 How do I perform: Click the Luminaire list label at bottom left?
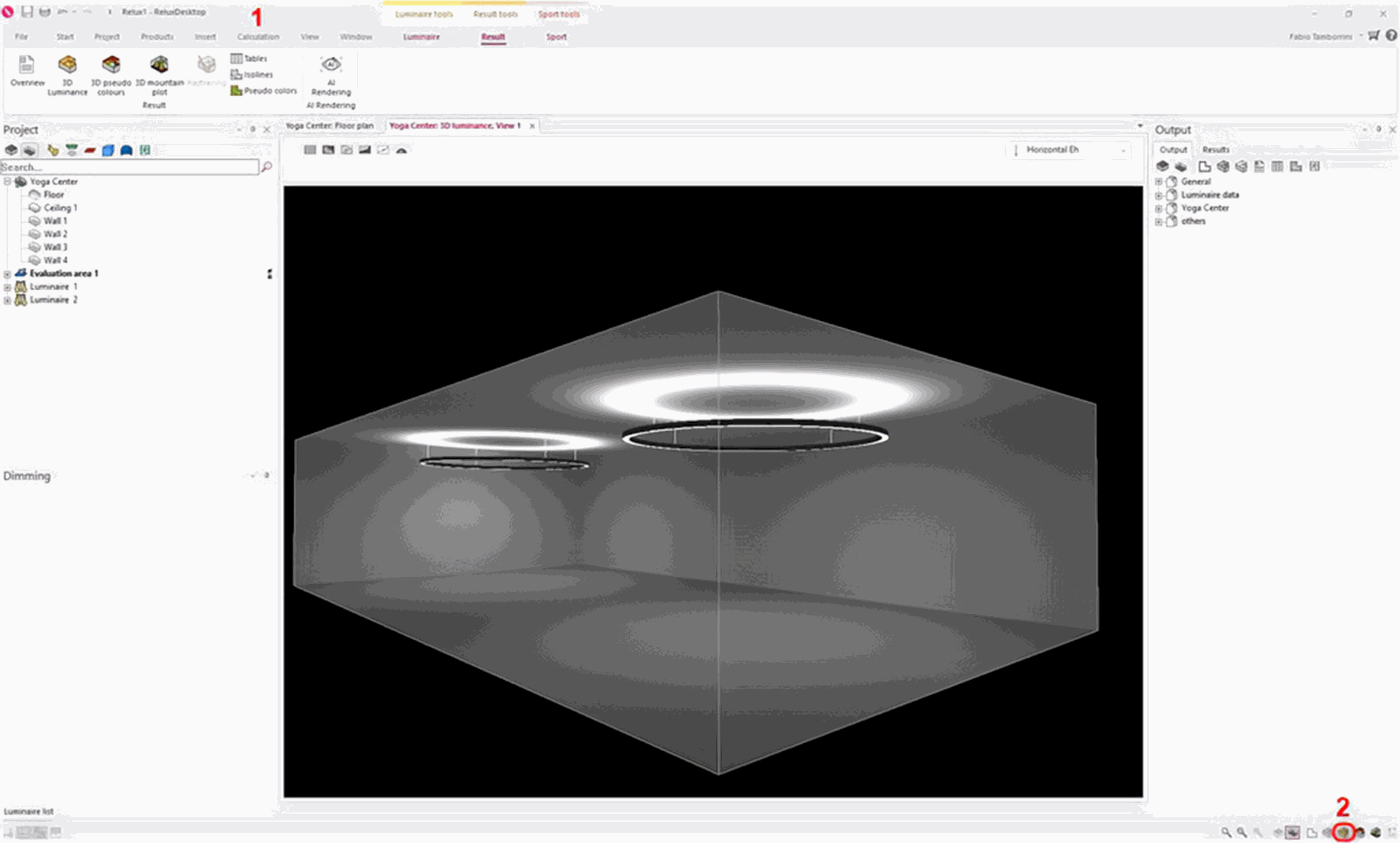[x=28, y=811]
